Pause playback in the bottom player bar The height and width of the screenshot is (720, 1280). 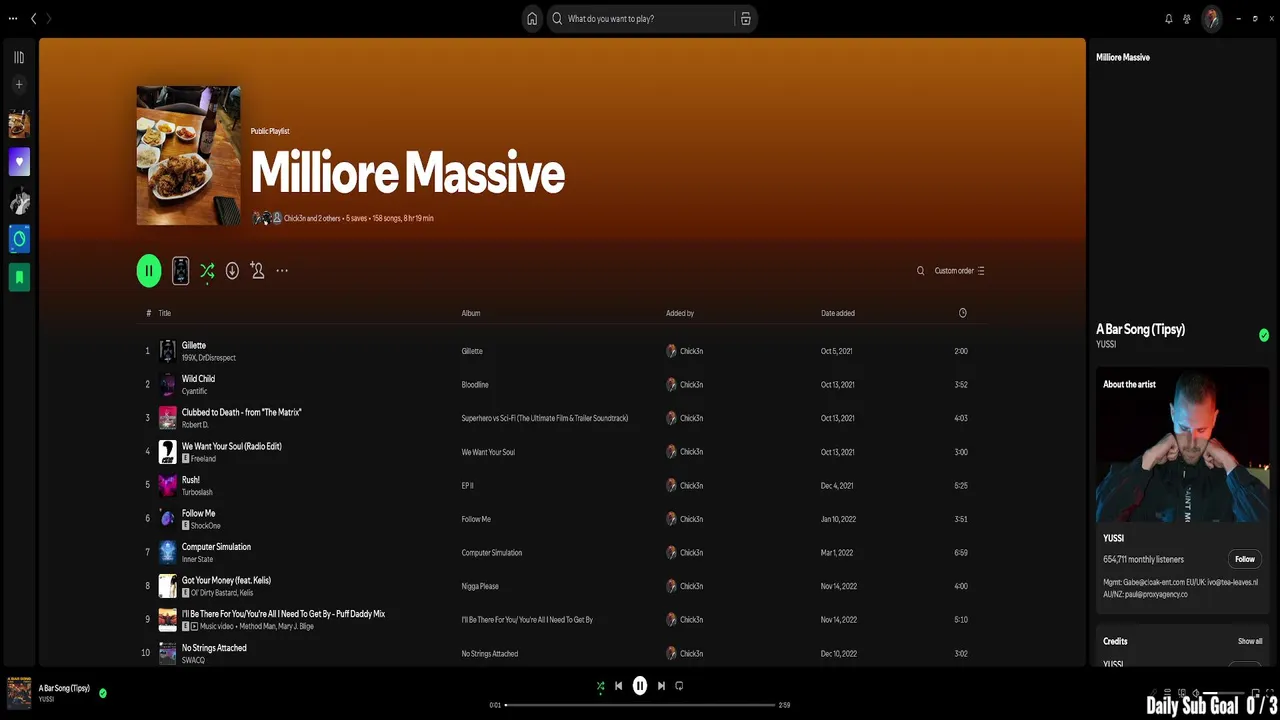tap(640, 686)
